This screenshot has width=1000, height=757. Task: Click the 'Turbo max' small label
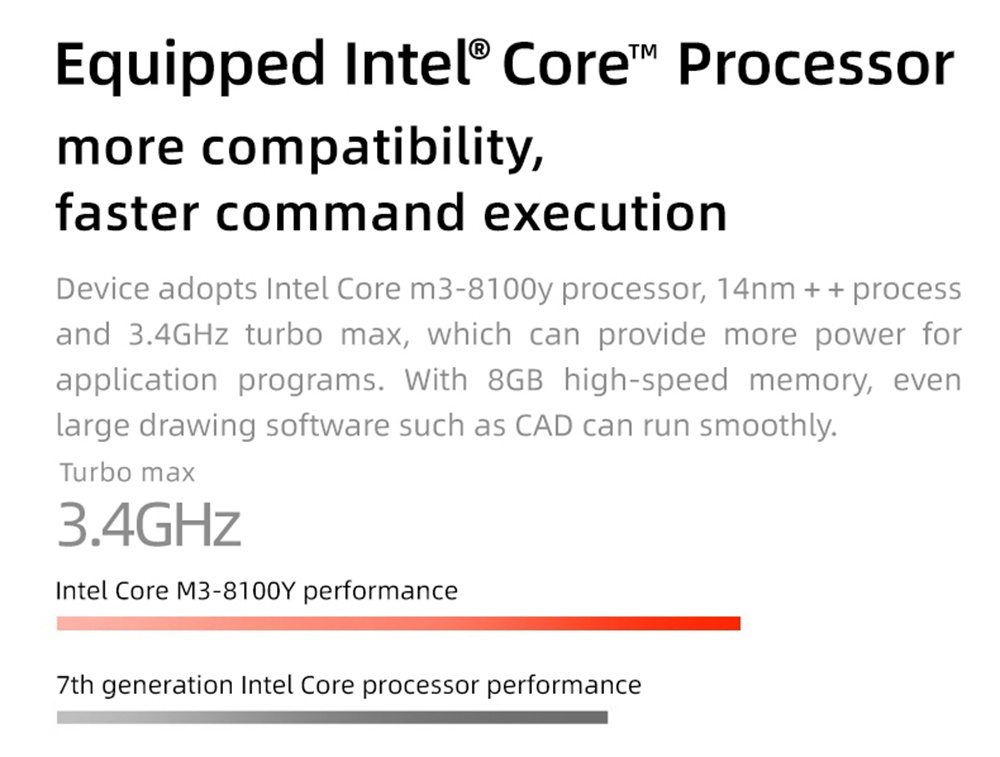(128, 473)
